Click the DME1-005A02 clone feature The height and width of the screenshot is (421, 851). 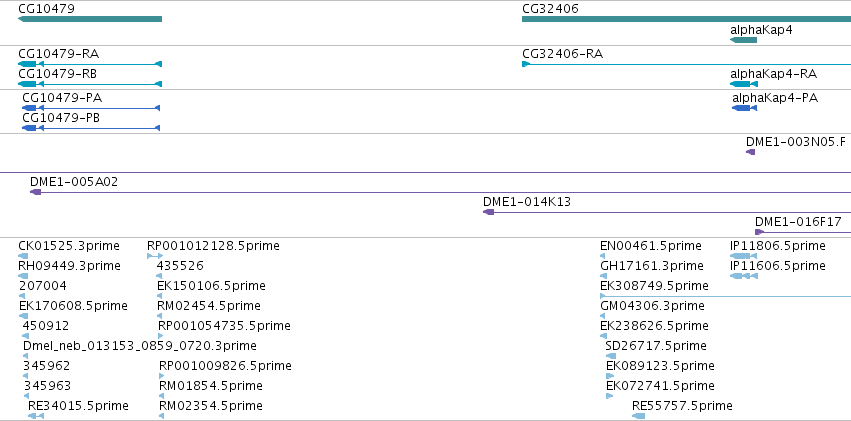pyautogui.click(x=440, y=192)
